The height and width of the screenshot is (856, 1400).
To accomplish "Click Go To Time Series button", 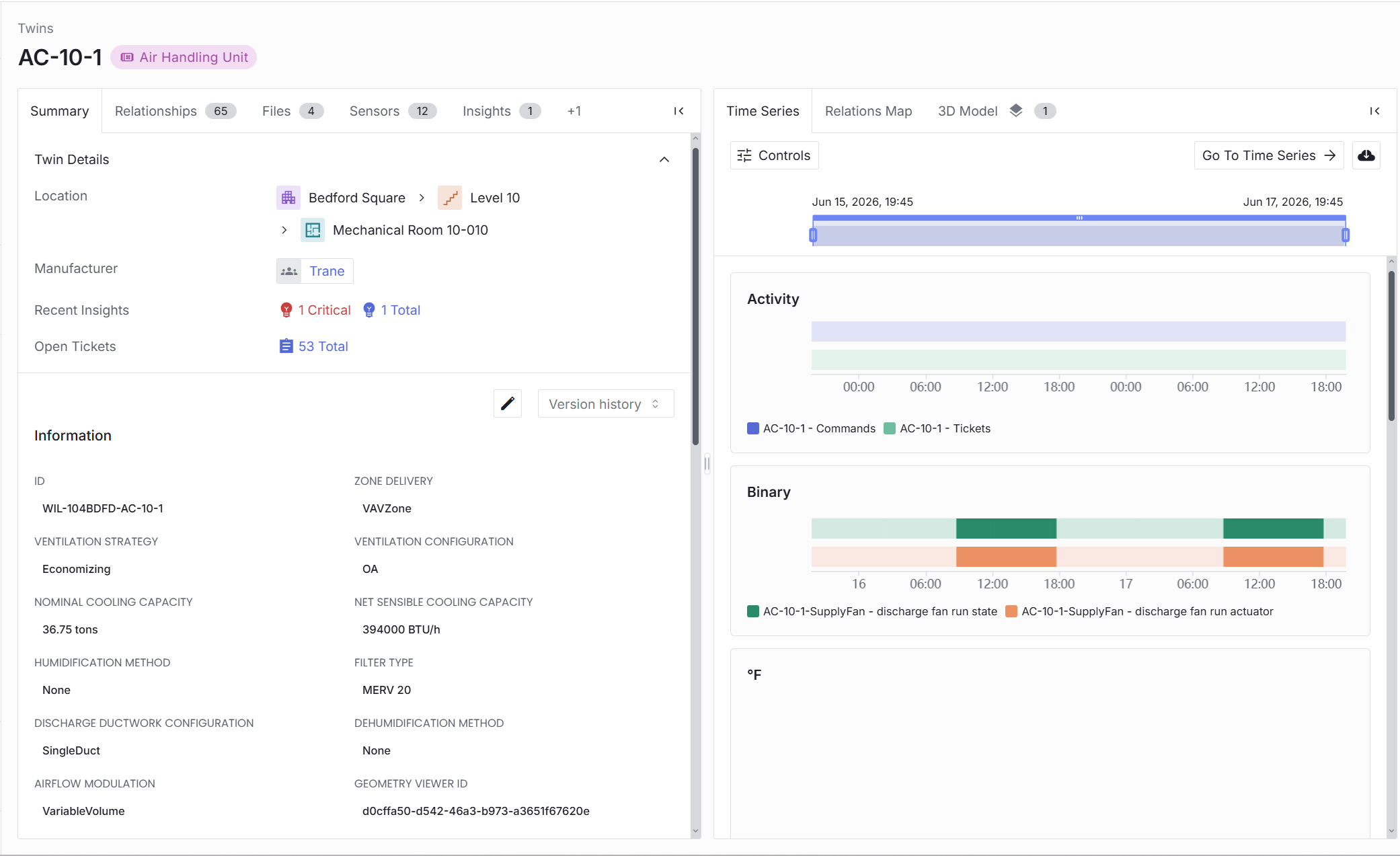I will tap(1269, 155).
